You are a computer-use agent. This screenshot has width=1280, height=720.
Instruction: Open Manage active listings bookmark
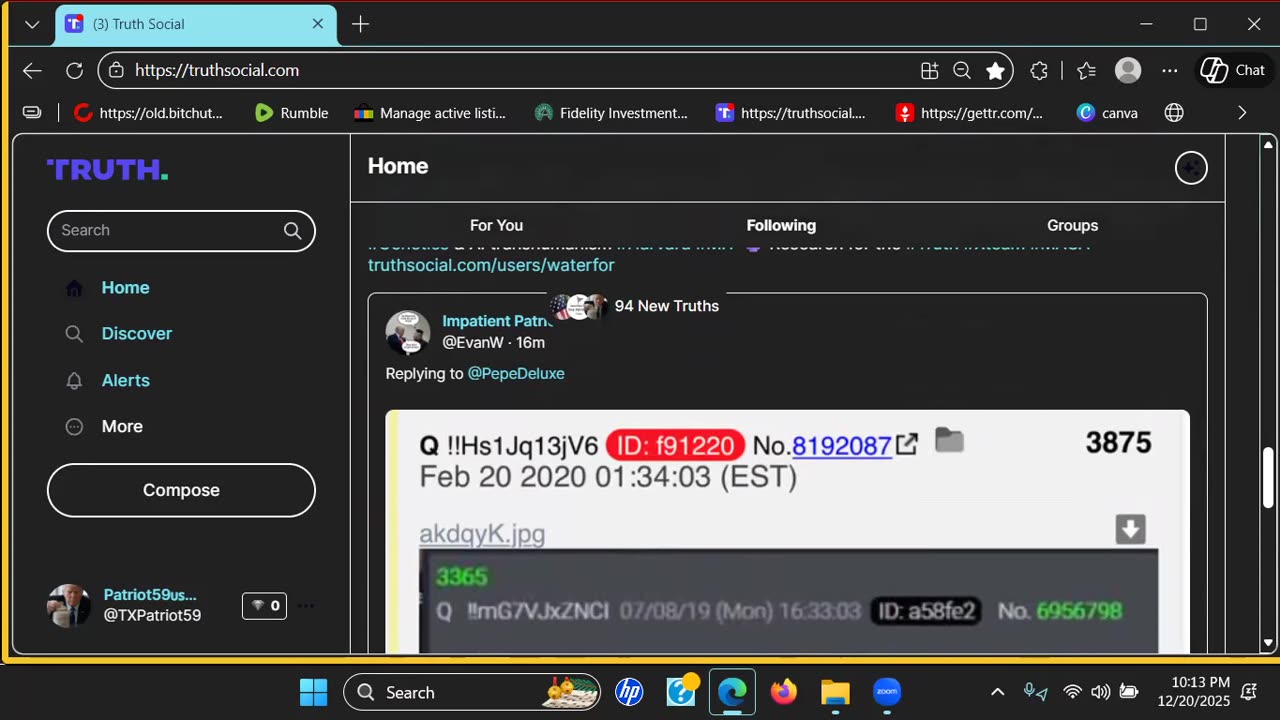(x=430, y=113)
